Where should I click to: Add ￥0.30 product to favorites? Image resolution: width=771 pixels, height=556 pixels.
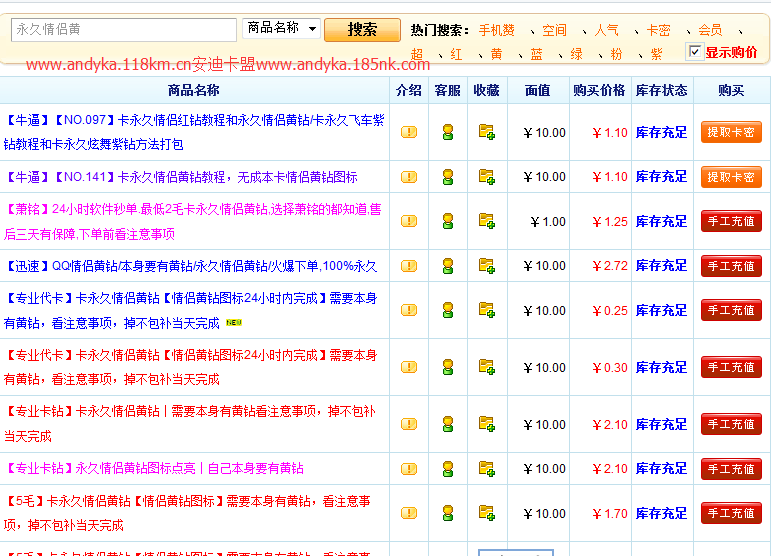pos(487,367)
